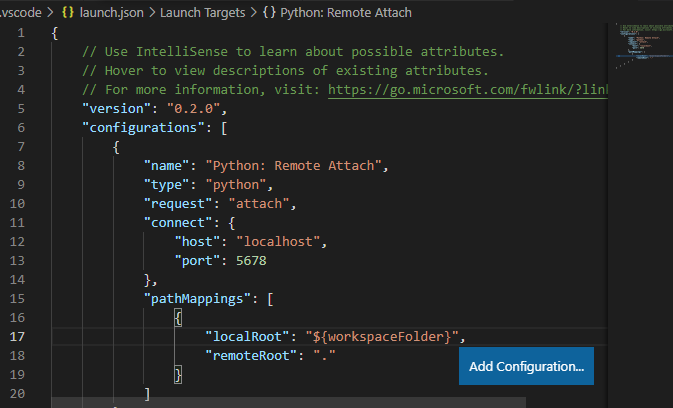Open the launch.json breadcrumb item
The image size is (673, 408).
coord(112,12)
